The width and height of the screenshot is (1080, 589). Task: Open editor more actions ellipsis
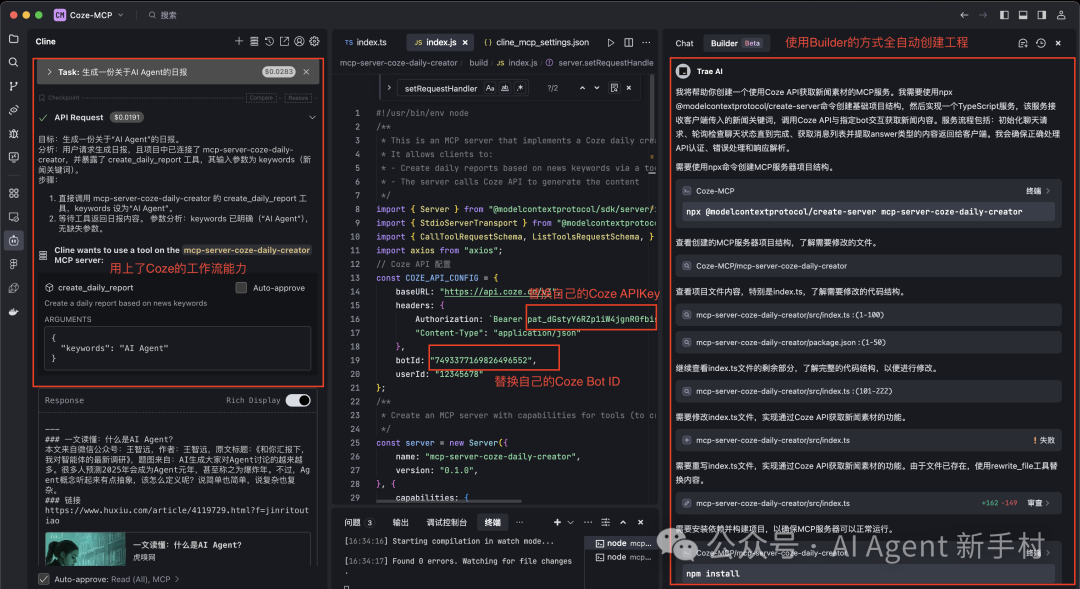646,42
